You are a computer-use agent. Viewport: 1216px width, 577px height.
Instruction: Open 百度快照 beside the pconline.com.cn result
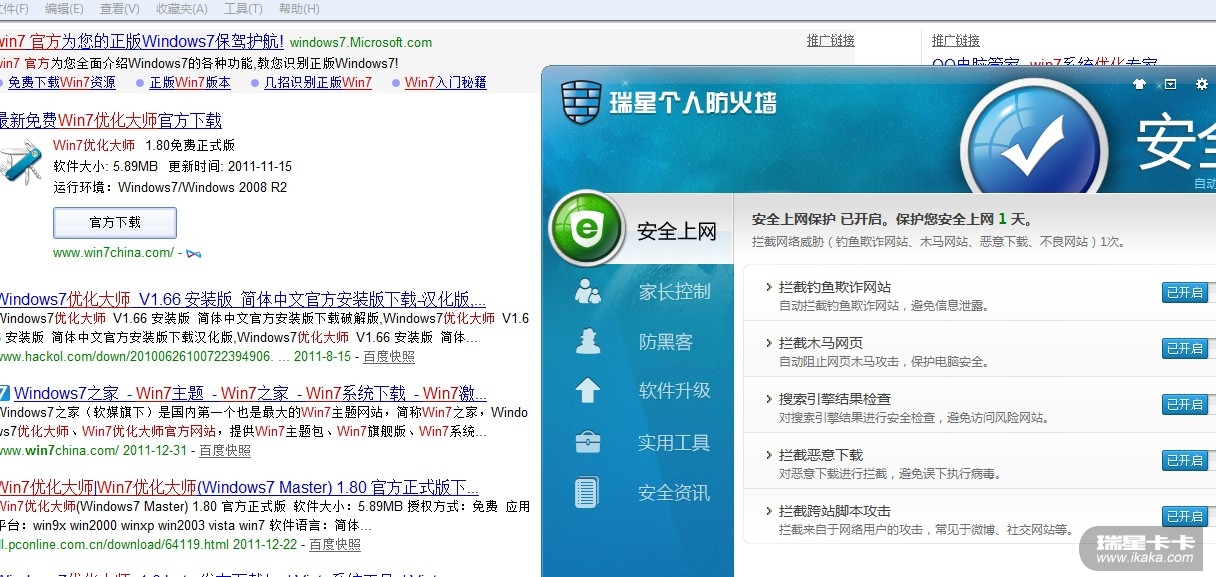pos(335,544)
